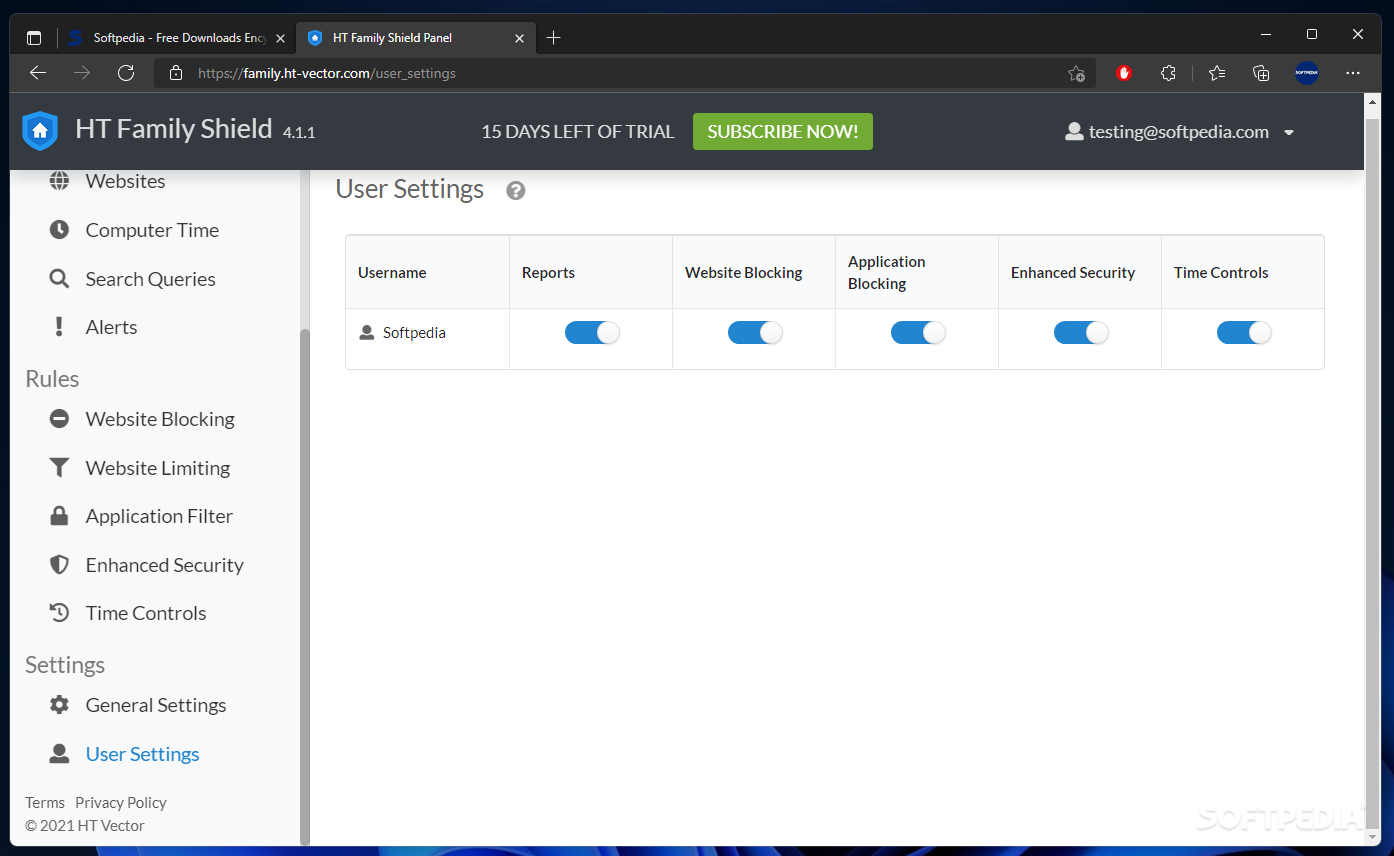
Task: Click the Application Blocking column header
Action: (x=917, y=272)
